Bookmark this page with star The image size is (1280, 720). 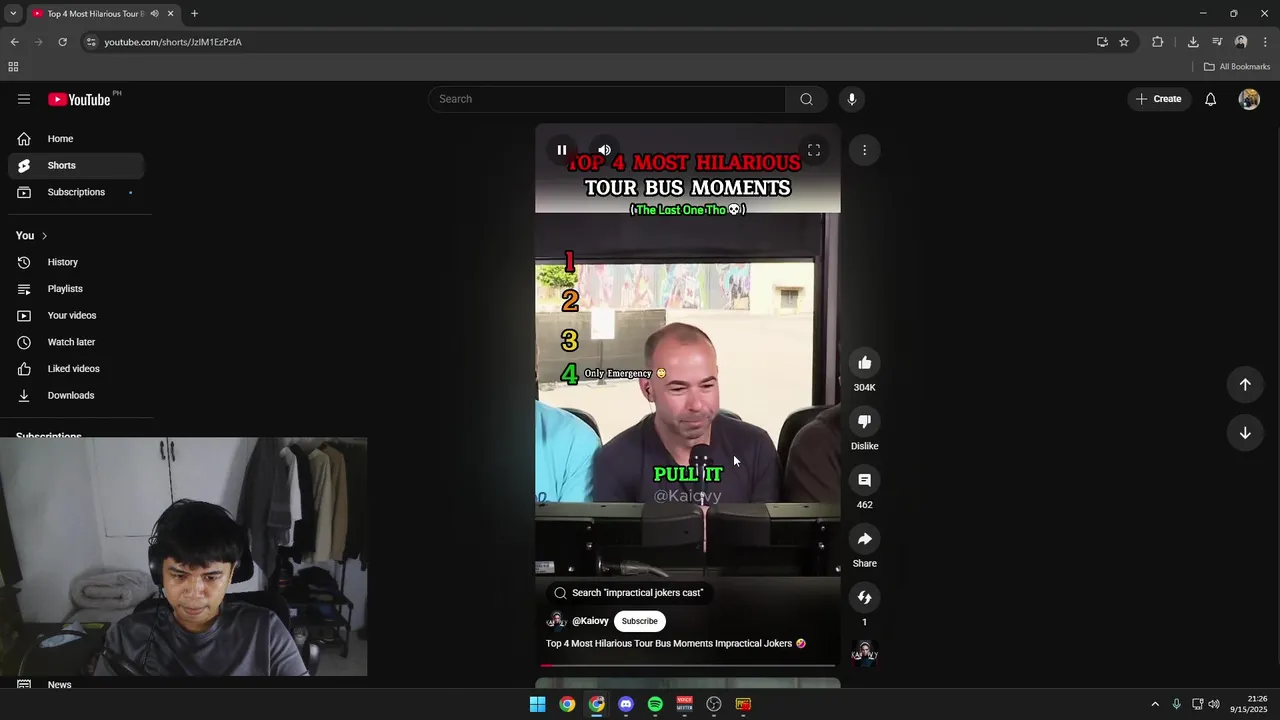tap(1124, 42)
